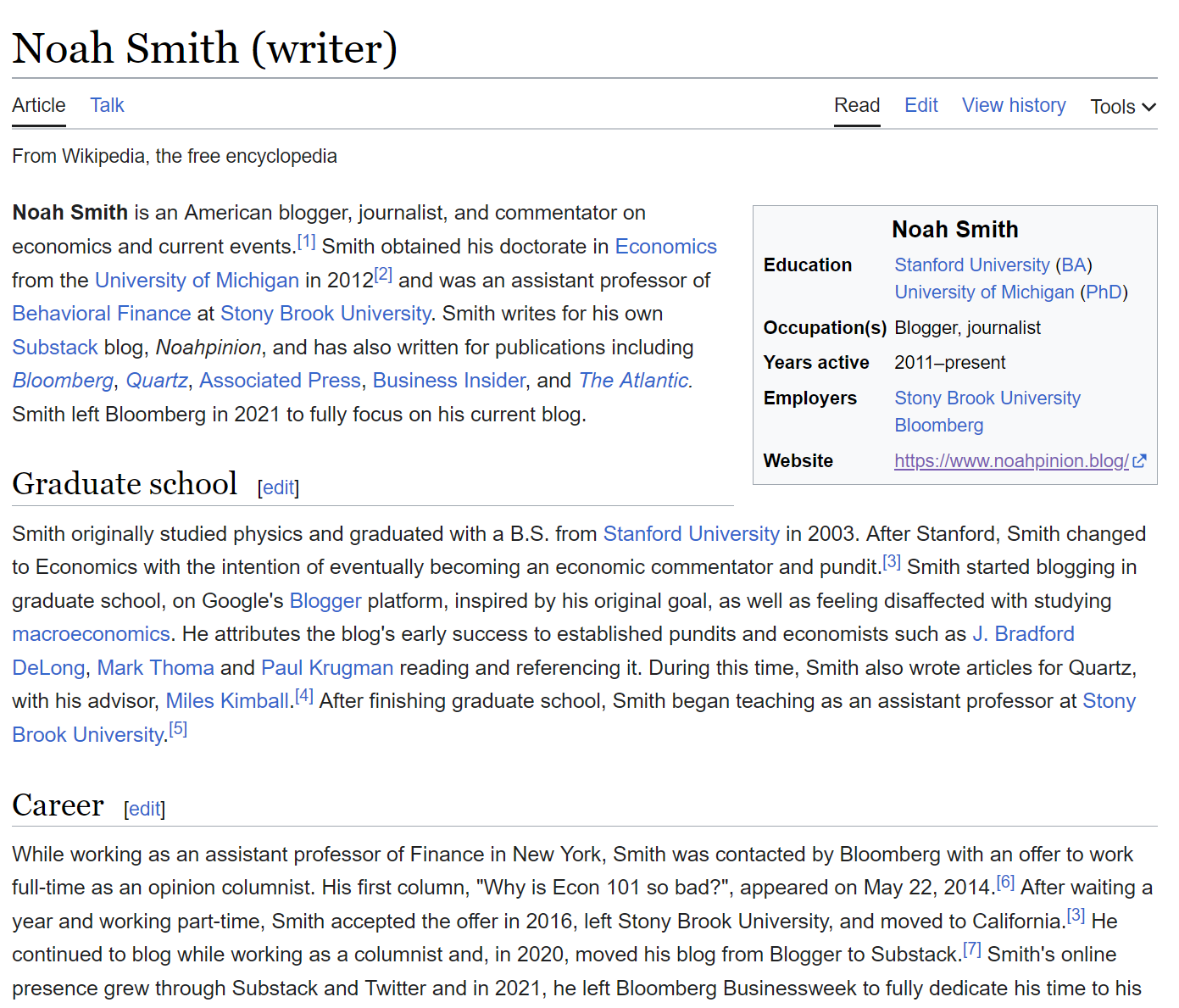Click the Mark Thoma link
This screenshot has height=1008, width=1179.
click(x=155, y=668)
